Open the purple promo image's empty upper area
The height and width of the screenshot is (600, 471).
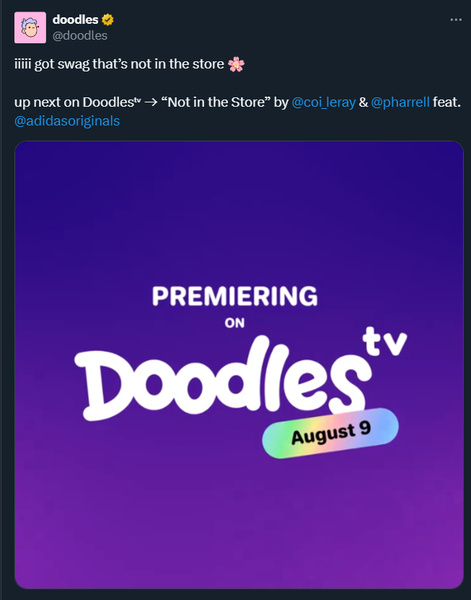[x=239, y=210]
